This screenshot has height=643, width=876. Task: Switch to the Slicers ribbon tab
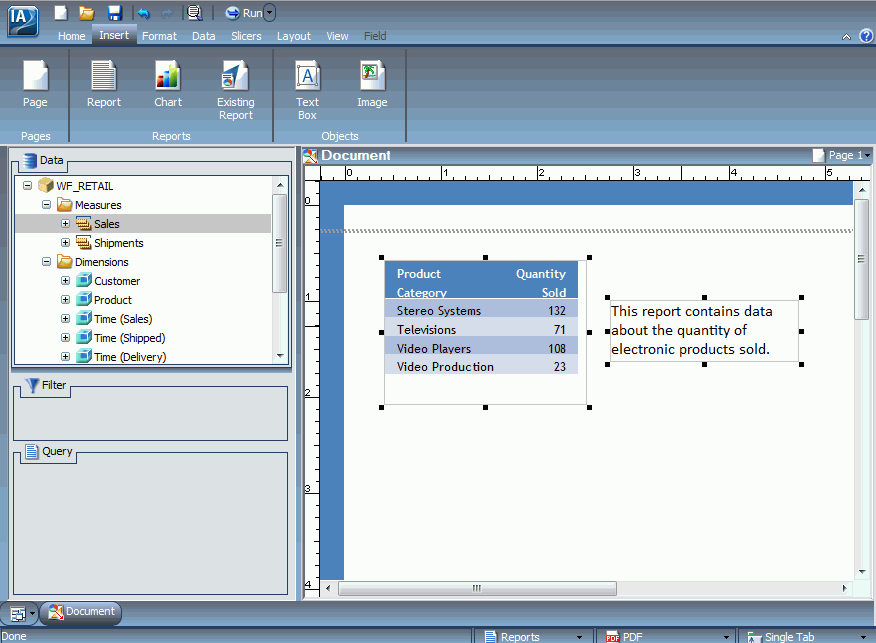tap(246, 36)
